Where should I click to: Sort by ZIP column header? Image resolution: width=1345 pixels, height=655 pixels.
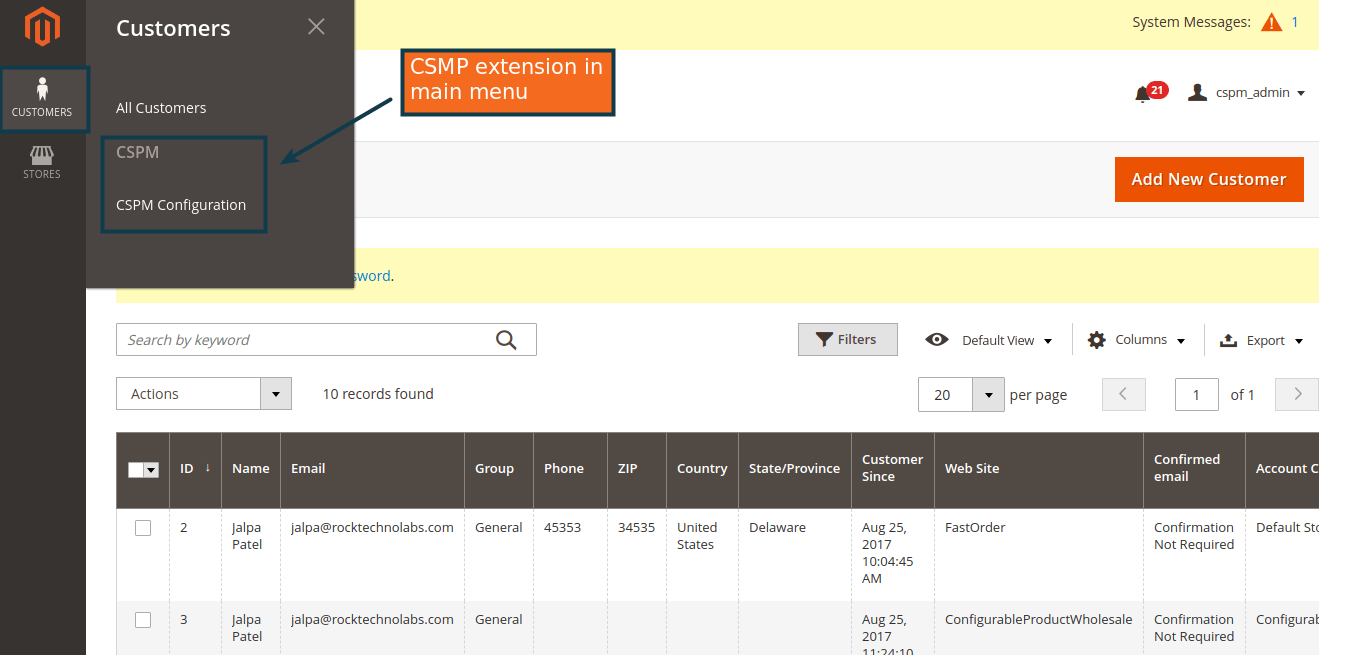point(637,468)
